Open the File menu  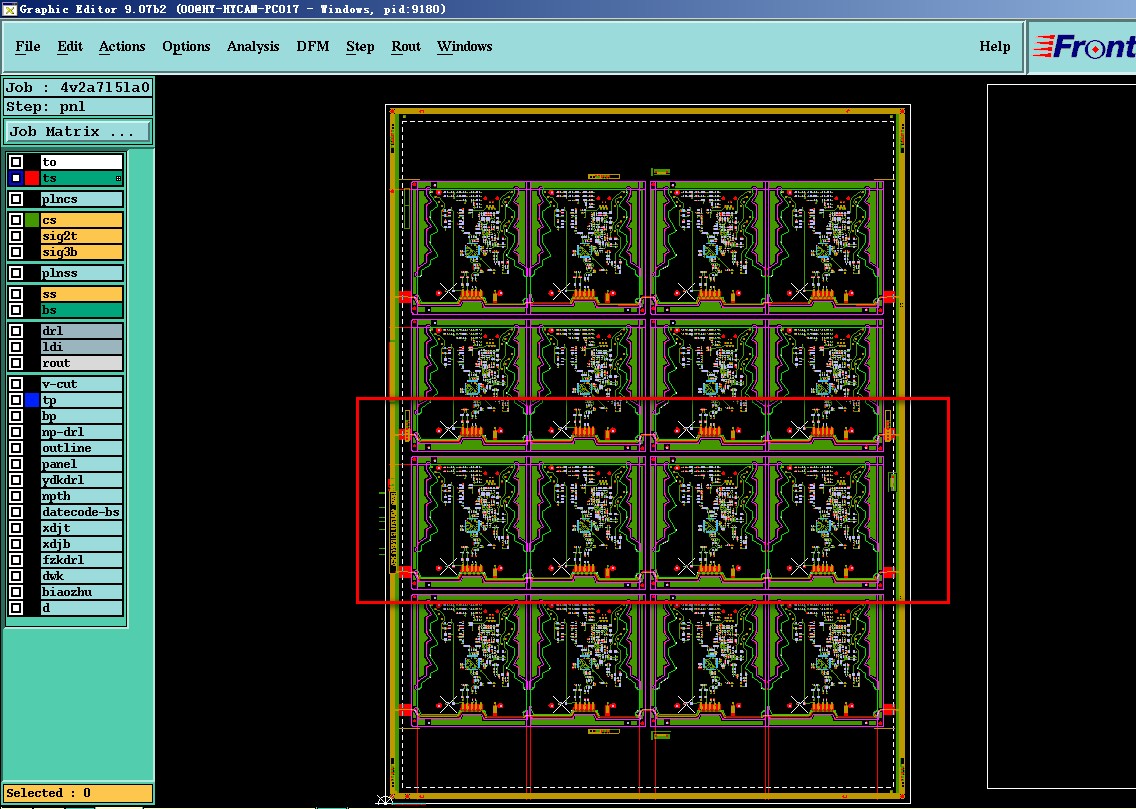(28, 46)
